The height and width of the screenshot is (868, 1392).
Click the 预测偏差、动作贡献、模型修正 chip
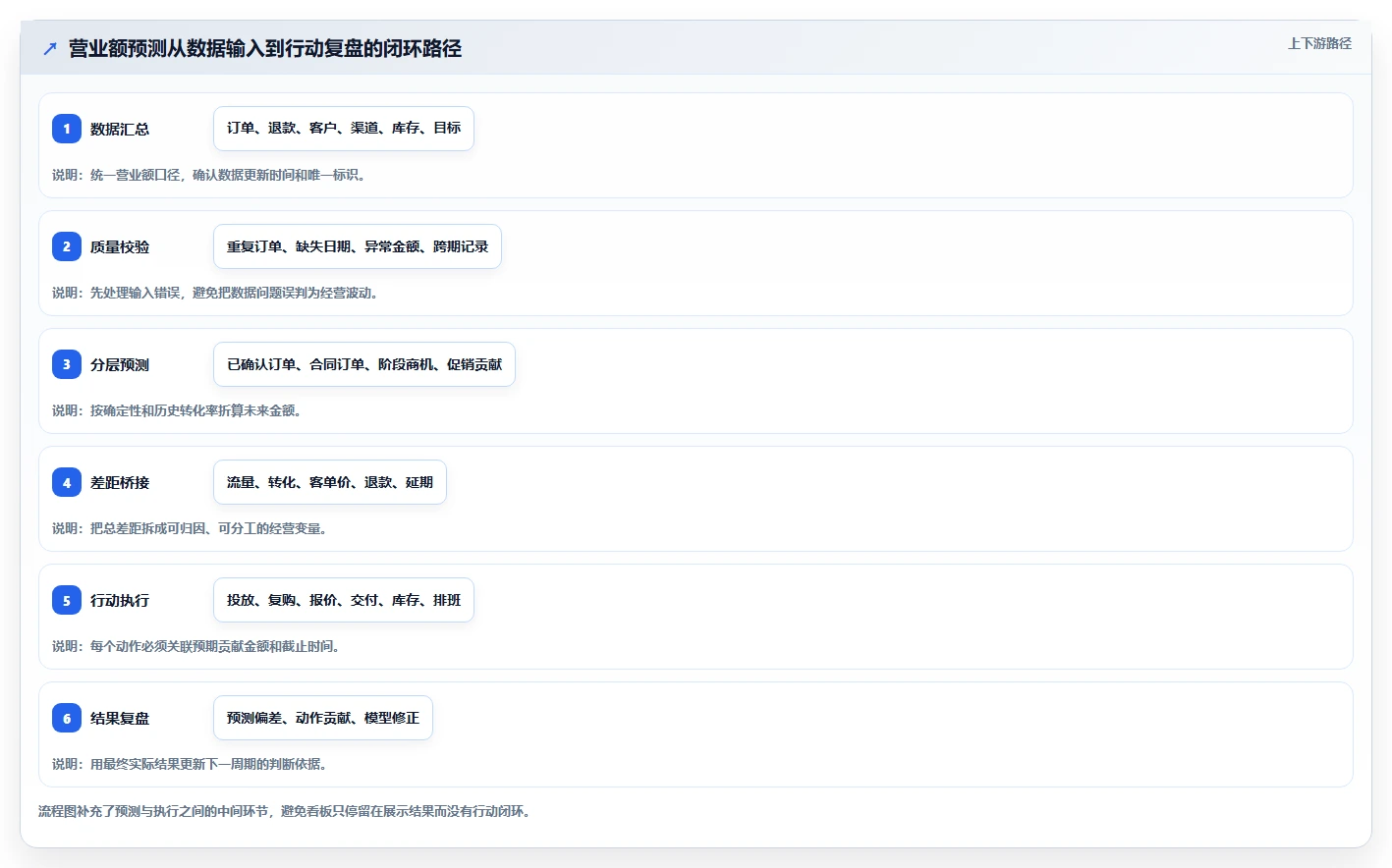click(x=323, y=718)
